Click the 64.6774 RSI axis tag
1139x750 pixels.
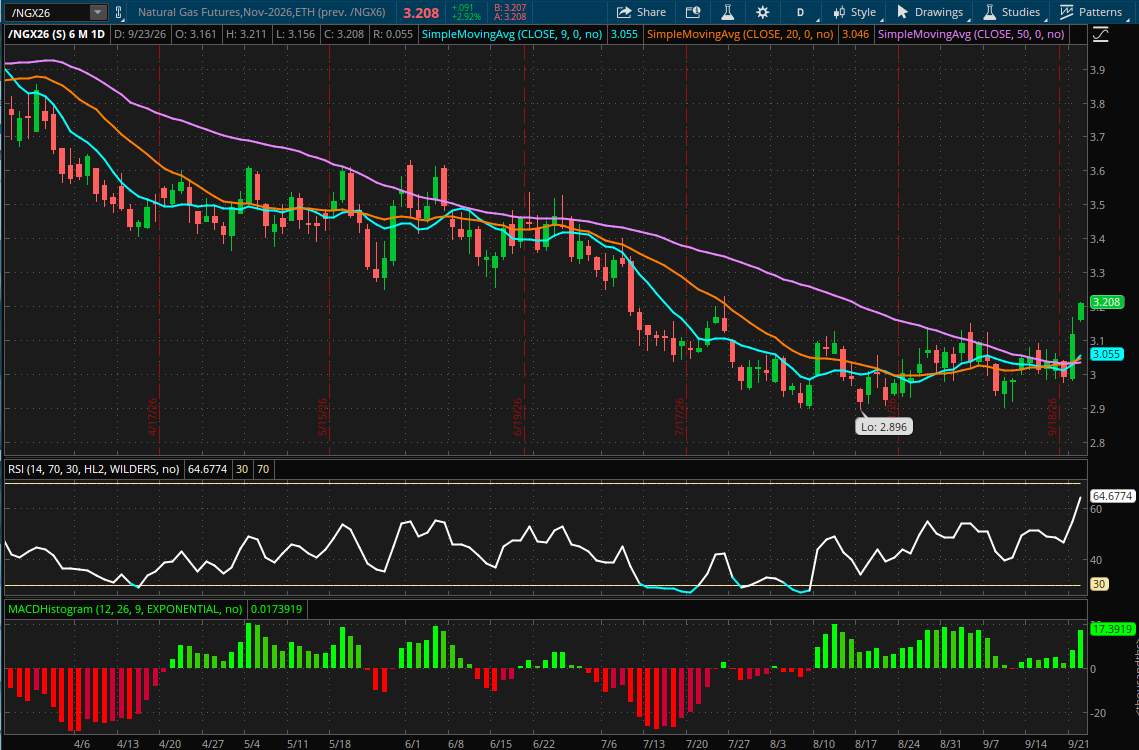coord(1112,496)
